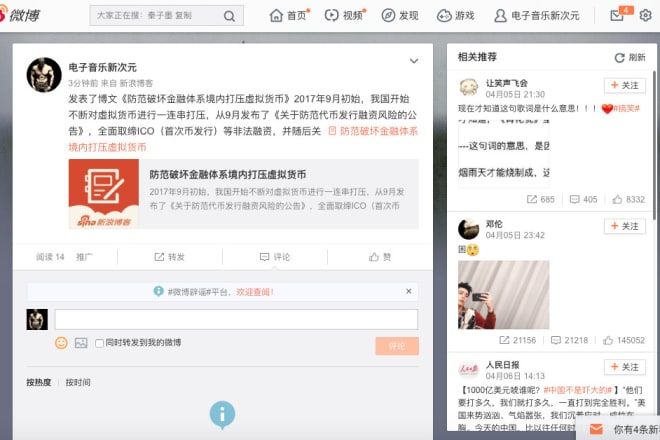The height and width of the screenshot is (440, 660).
Task: Click 推广 promote link
Action: (x=84, y=257)
